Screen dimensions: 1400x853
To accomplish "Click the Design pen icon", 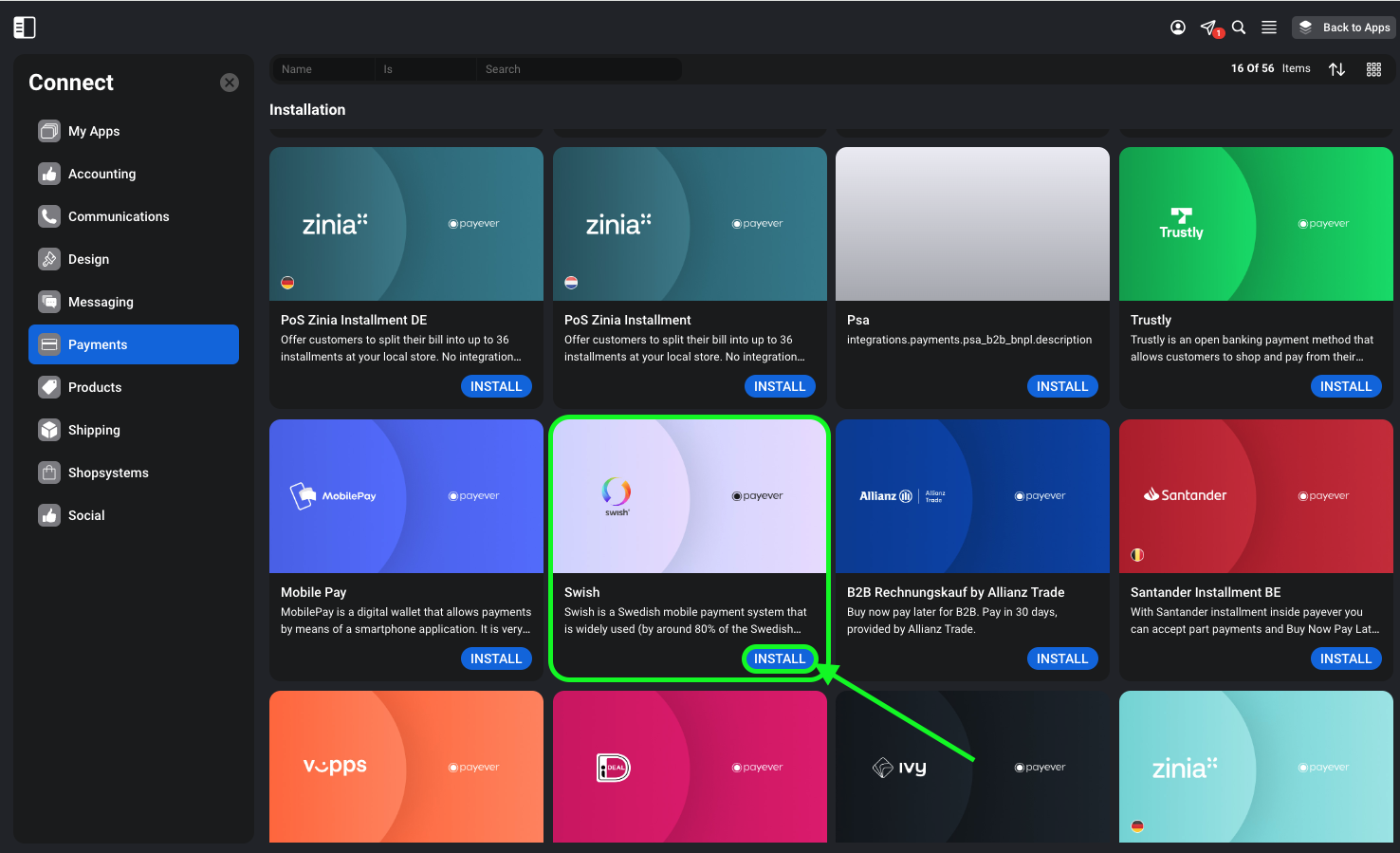I will [49, 259].
